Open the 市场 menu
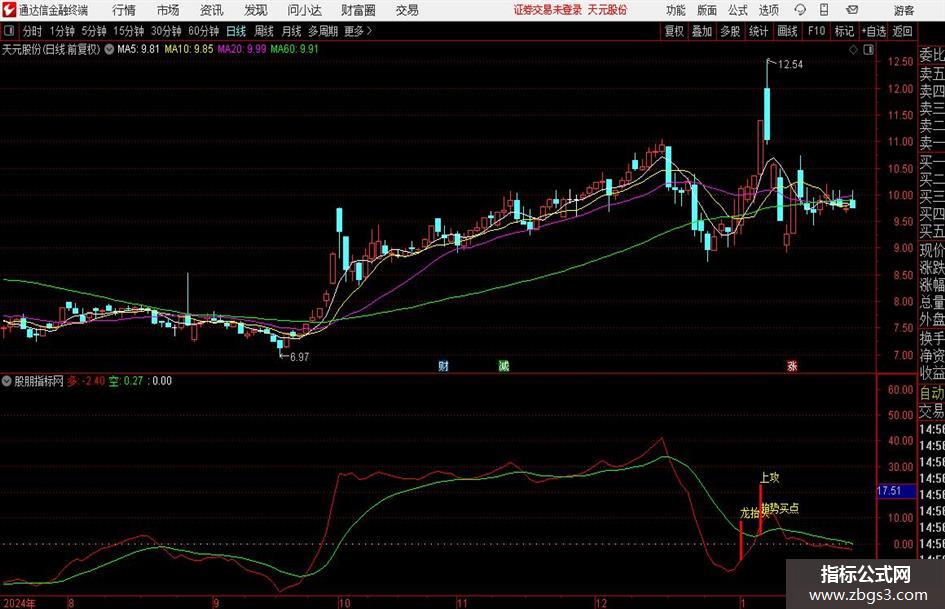This screenshot has width=945, height=609. click(168, 10)
